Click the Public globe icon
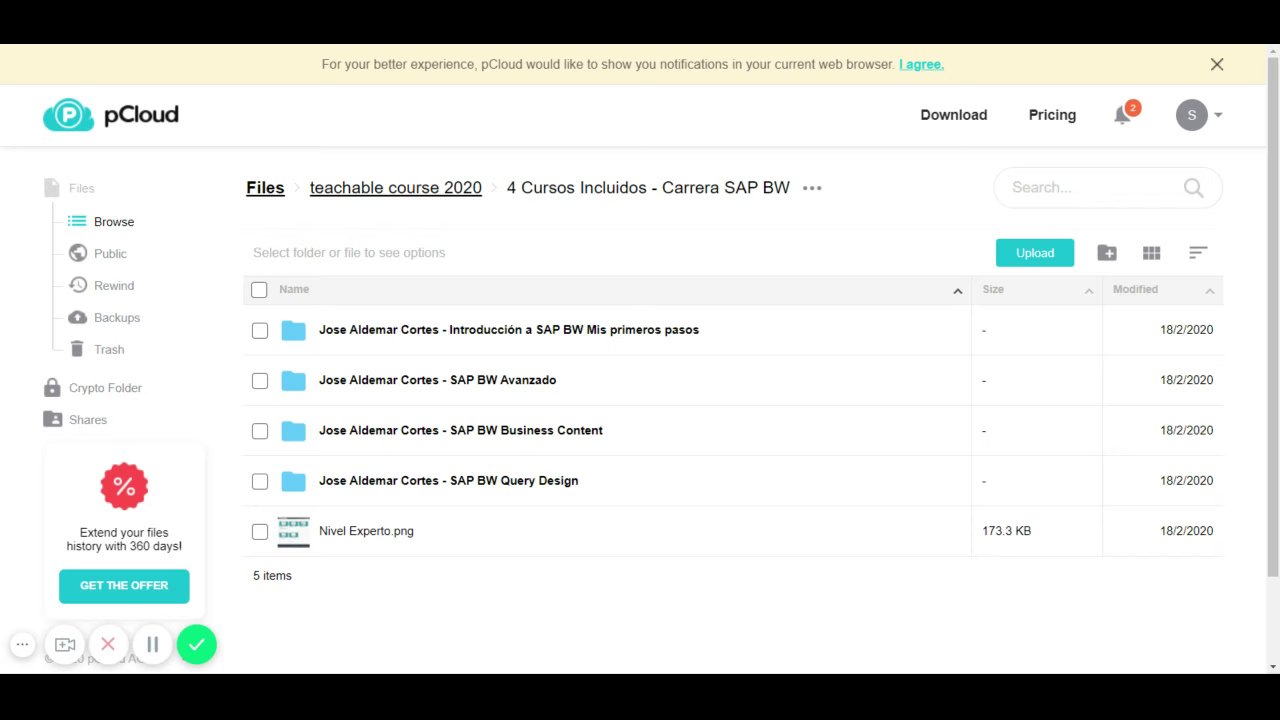1280x720 pixels. (x=77, y=253)
